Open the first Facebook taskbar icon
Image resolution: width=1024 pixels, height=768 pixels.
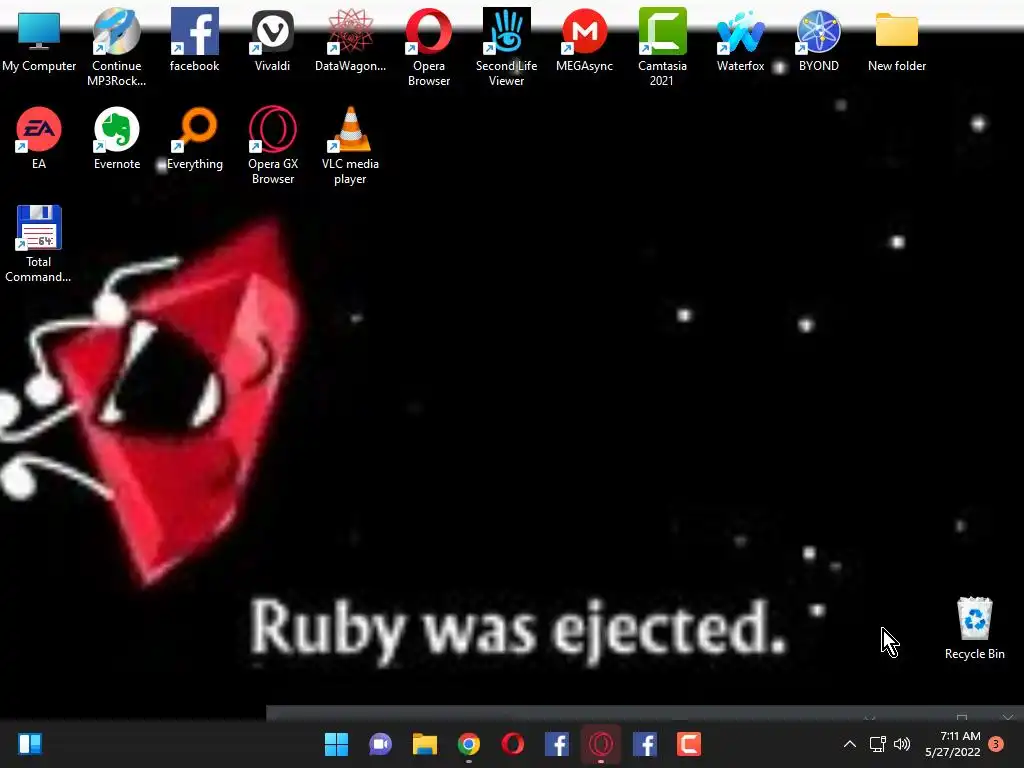pyautogui.click(x=556, y=744)
